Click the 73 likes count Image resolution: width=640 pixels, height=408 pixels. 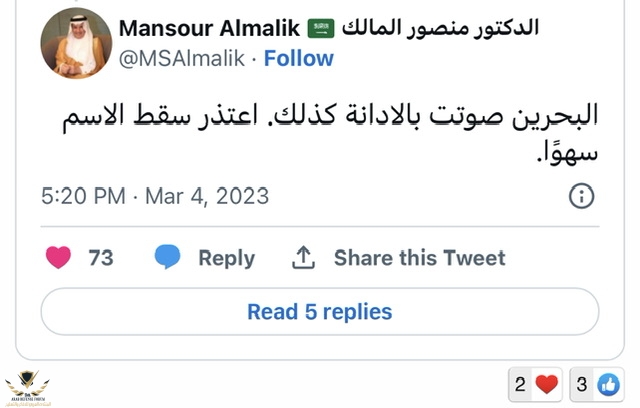tap(100, 257)
